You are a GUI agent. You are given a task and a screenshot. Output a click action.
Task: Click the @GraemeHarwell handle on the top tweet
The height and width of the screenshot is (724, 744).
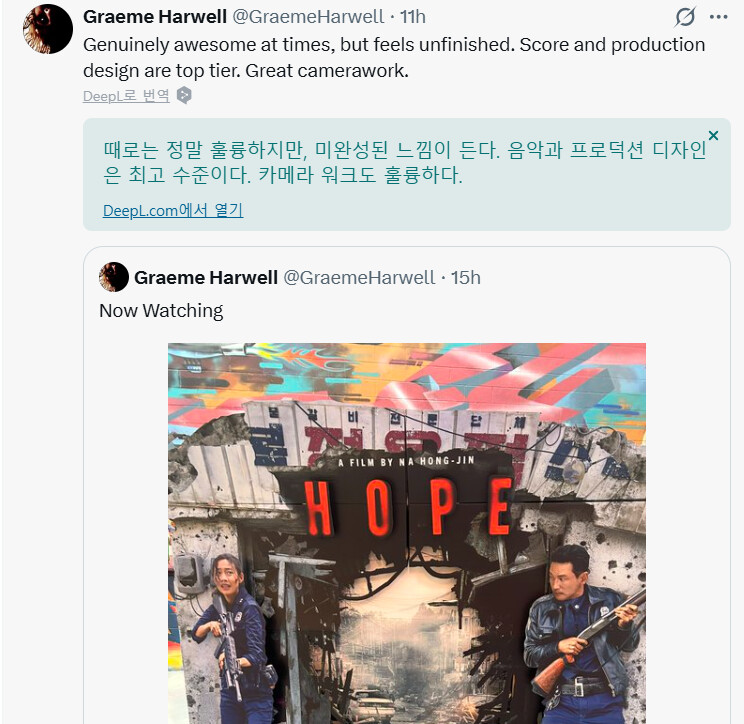click(308, 17)
